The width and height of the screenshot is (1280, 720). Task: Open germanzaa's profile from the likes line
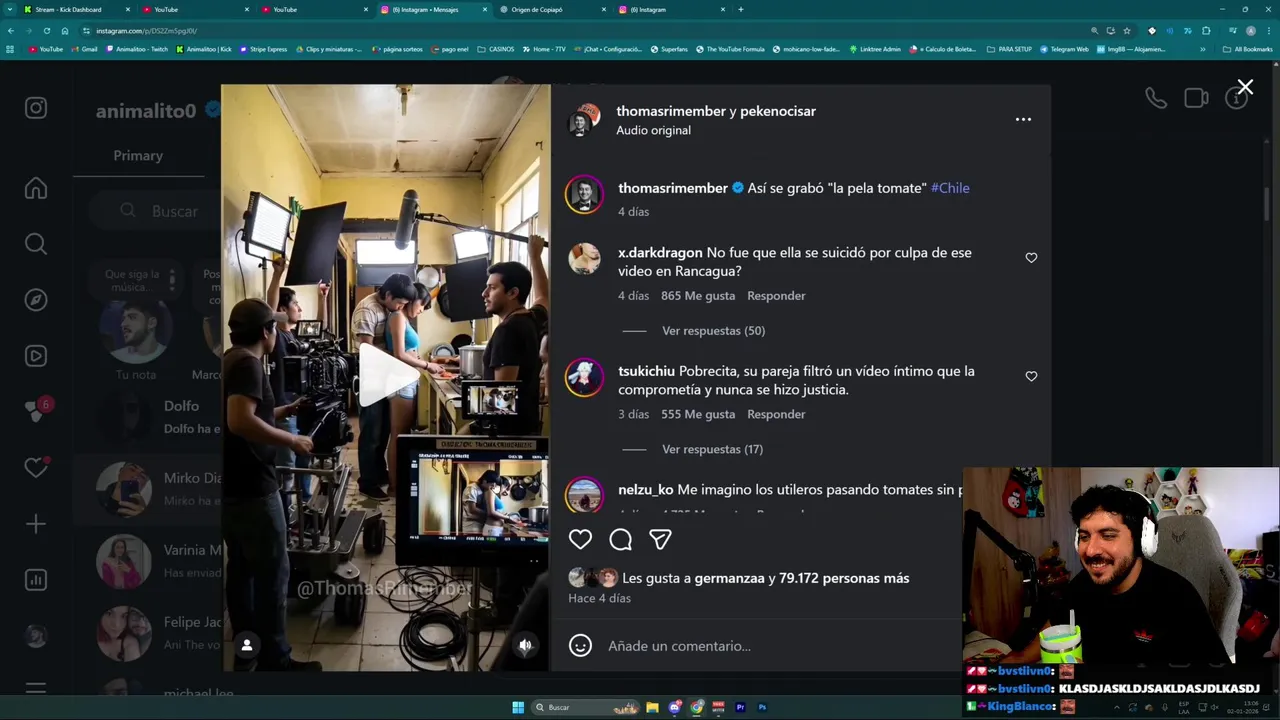coord(729,578)
